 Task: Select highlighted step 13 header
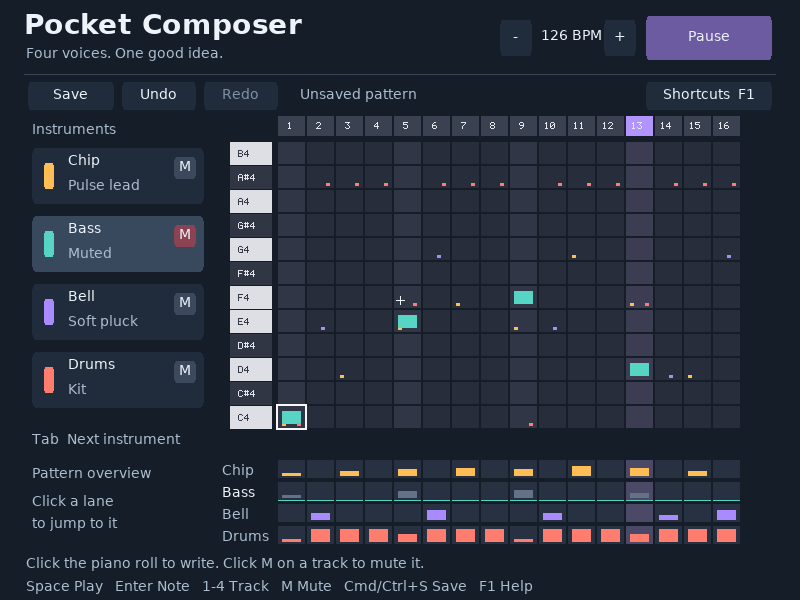coord(639,126)
